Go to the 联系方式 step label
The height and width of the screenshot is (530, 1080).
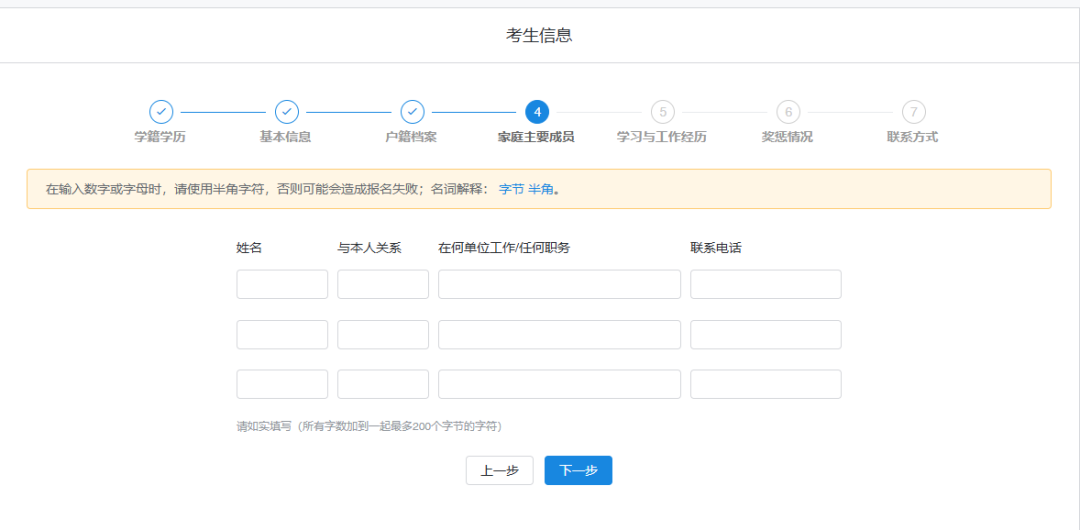click(913, 137)
